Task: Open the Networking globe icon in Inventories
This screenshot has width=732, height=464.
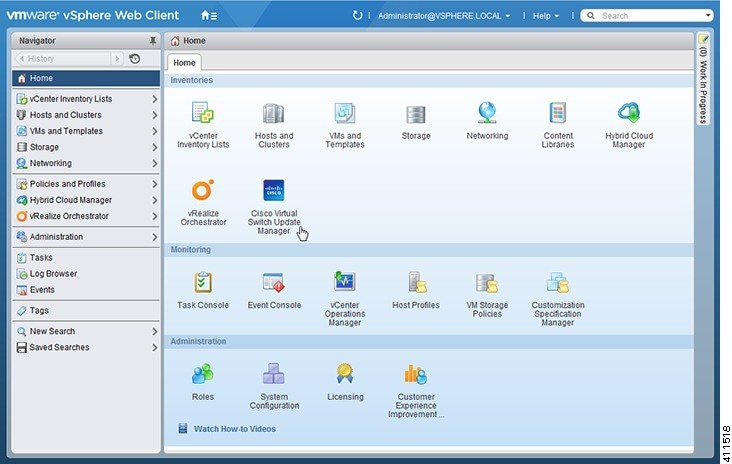Action: tap(487, 113)
